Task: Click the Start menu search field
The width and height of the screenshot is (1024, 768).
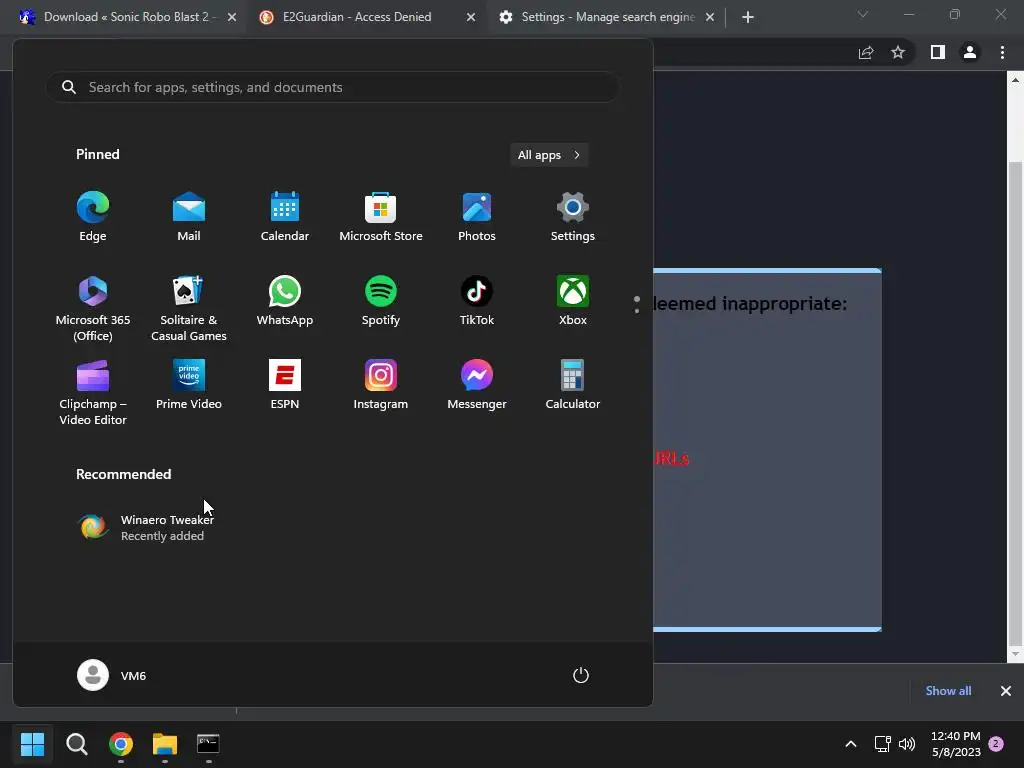Action: click(332, 87)
